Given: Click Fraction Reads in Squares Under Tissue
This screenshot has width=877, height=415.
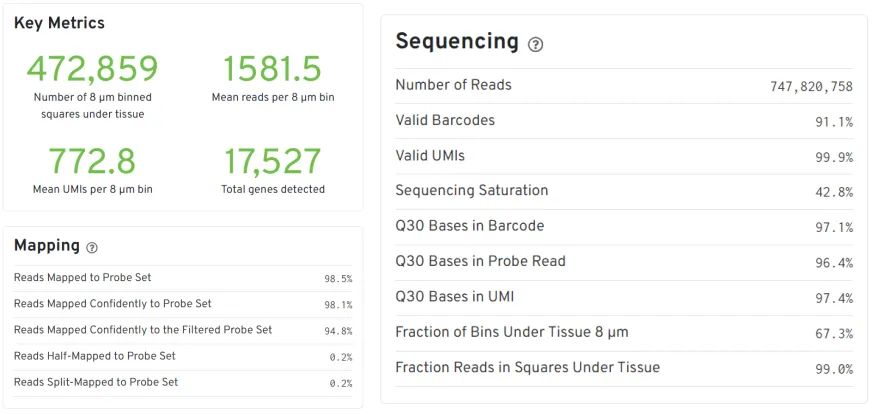Looking at the screenshot, I should (x=527, y=367).
